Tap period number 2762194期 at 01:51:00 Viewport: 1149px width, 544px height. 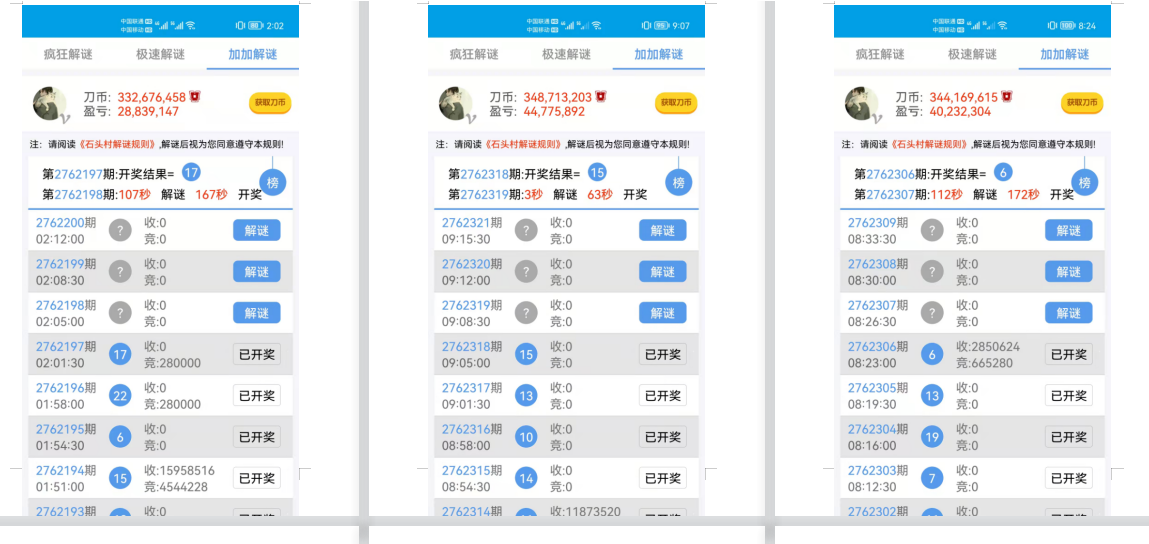point(67,471)
